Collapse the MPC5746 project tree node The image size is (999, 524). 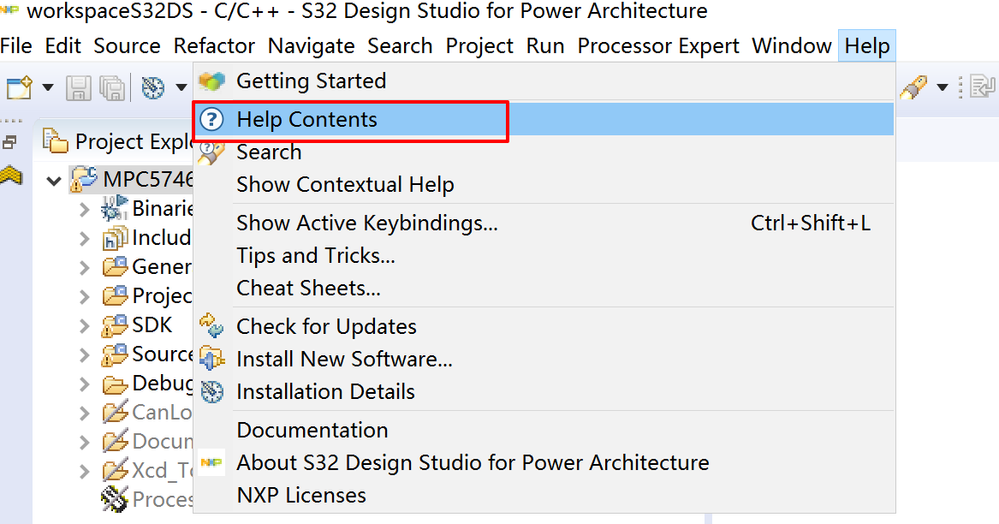(x=54, y=181)
